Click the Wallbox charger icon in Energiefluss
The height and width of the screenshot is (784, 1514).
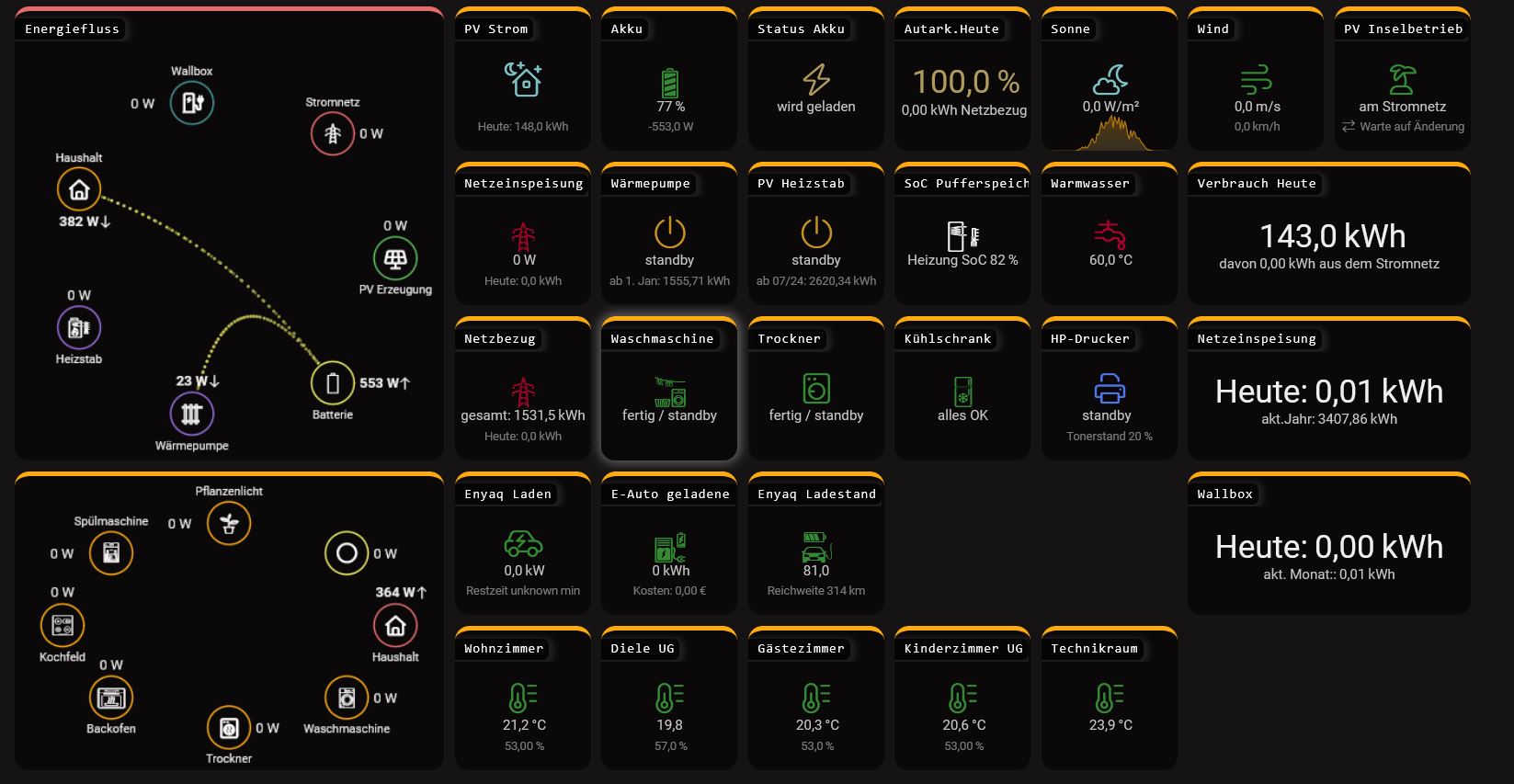[192, 103]
